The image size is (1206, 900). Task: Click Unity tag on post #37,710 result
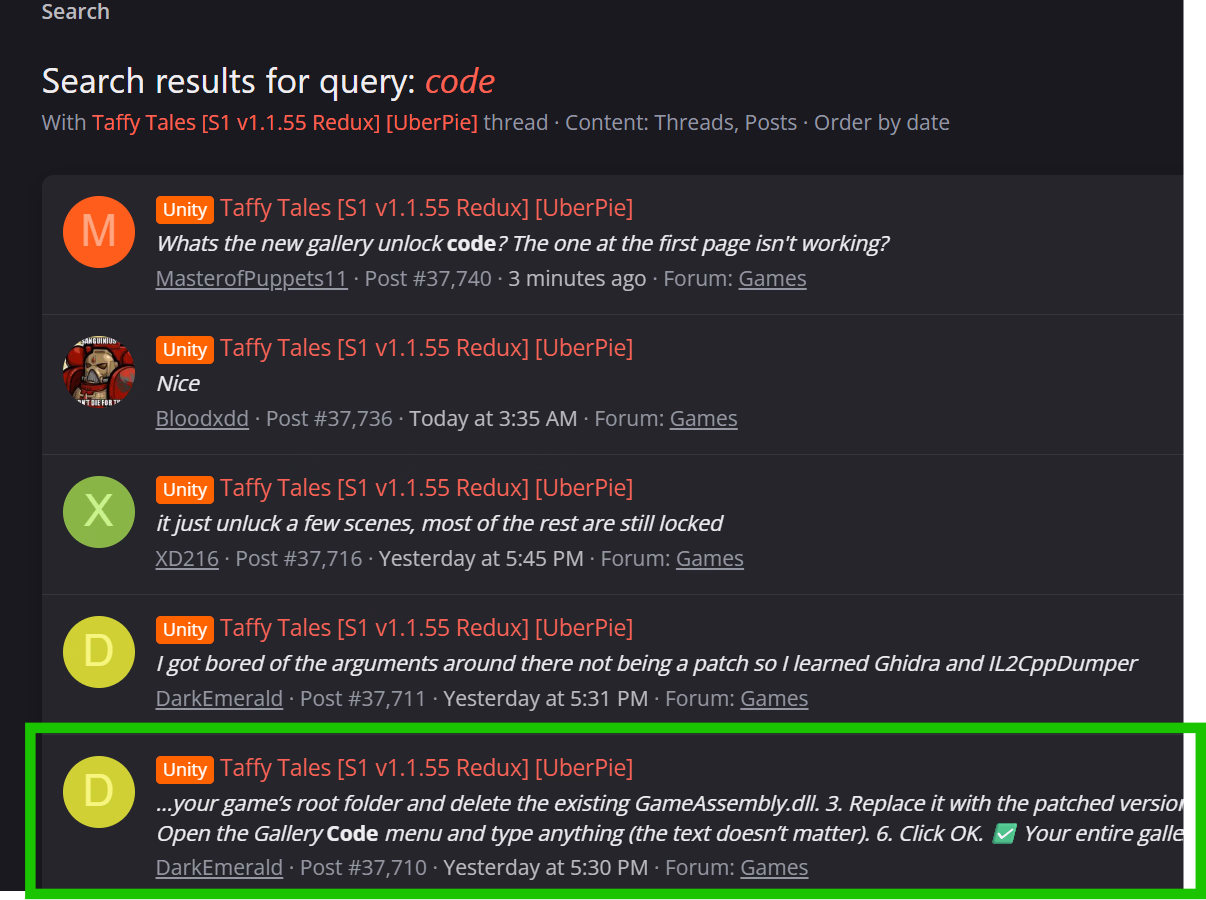(184, 769)
